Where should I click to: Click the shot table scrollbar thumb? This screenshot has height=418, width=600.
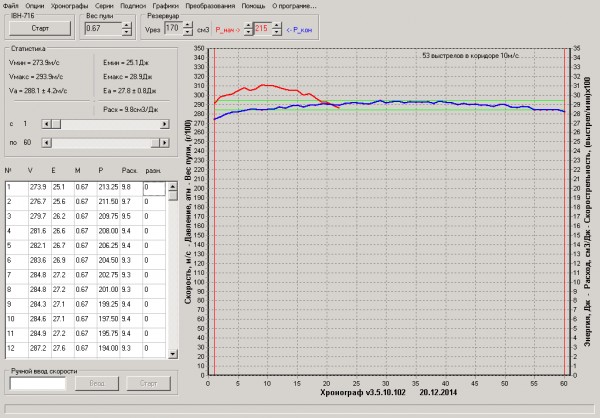[x=173, y=196]
